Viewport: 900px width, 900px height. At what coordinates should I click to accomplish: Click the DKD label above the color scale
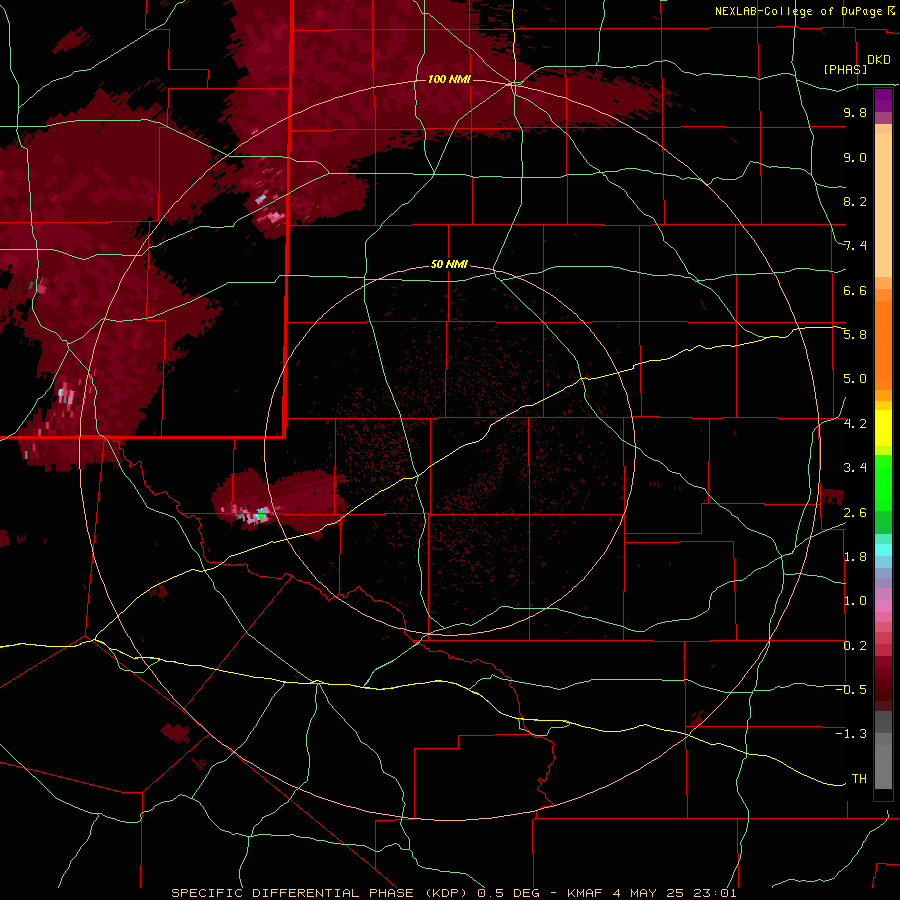pos(879,60)
